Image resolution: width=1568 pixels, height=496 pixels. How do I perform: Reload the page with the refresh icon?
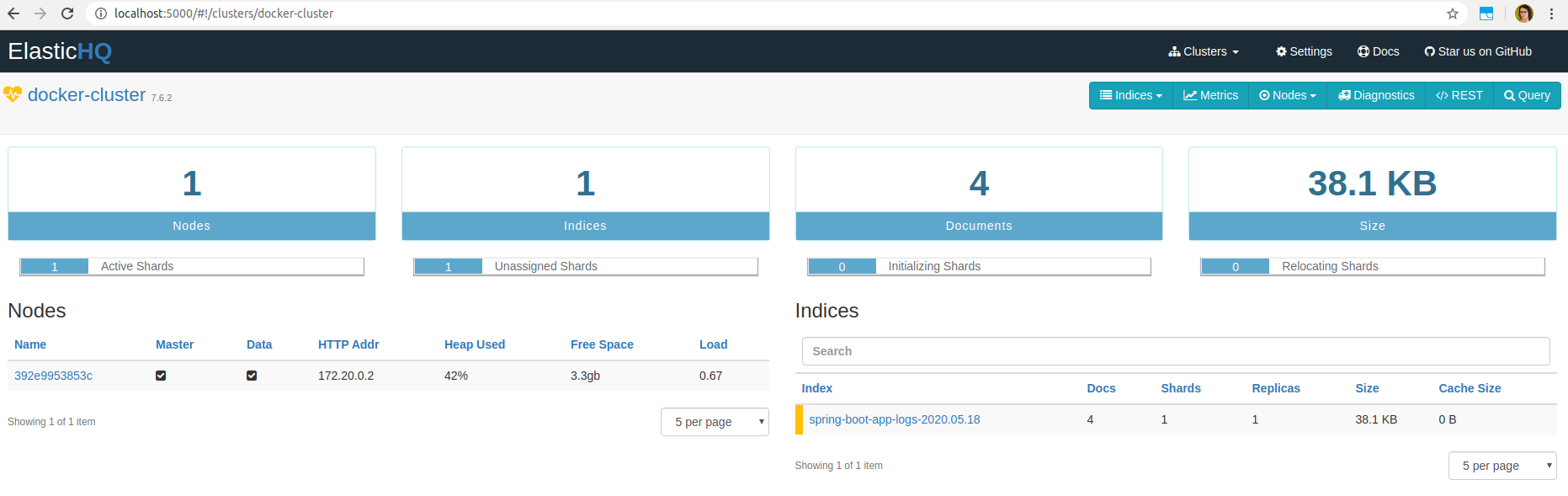tap(67, 13)
